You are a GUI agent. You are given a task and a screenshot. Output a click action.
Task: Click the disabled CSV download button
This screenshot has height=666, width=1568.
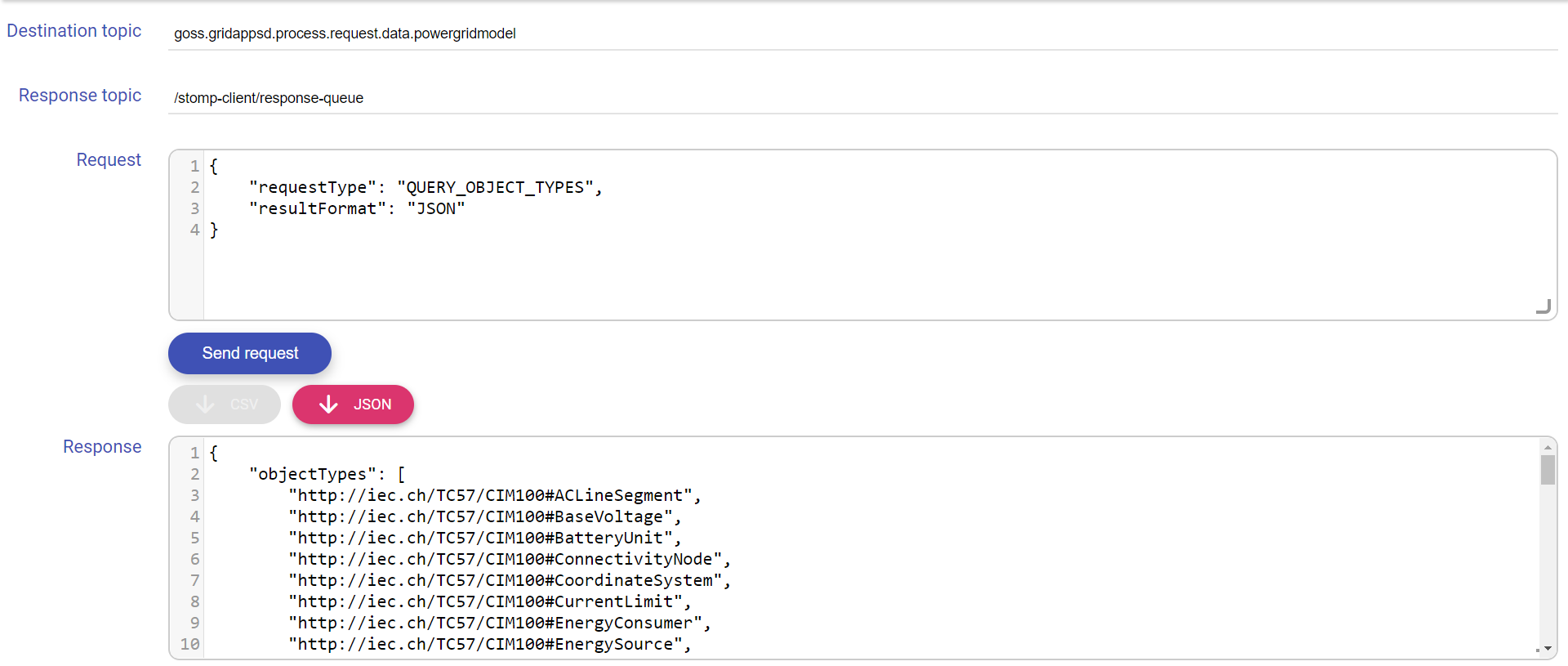(x=225, y=405)
